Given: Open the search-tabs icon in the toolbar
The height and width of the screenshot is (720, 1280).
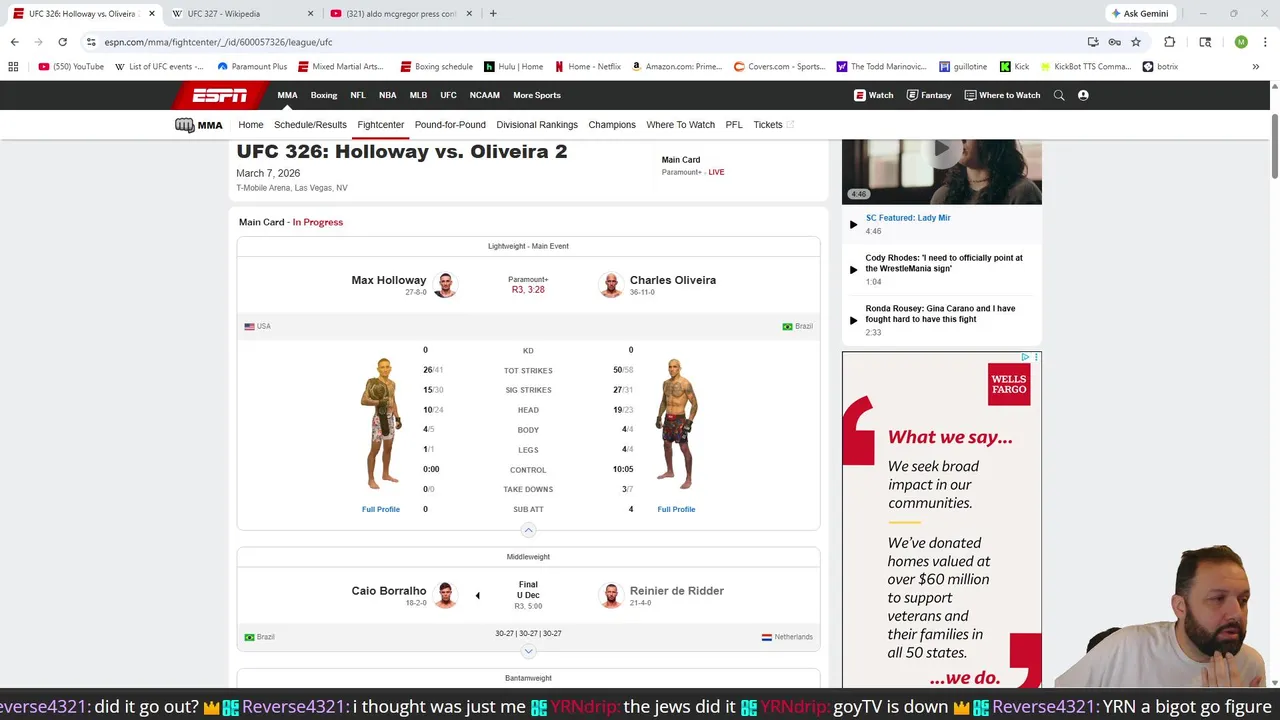Looking at the screenshot, I should [1205, 42].
